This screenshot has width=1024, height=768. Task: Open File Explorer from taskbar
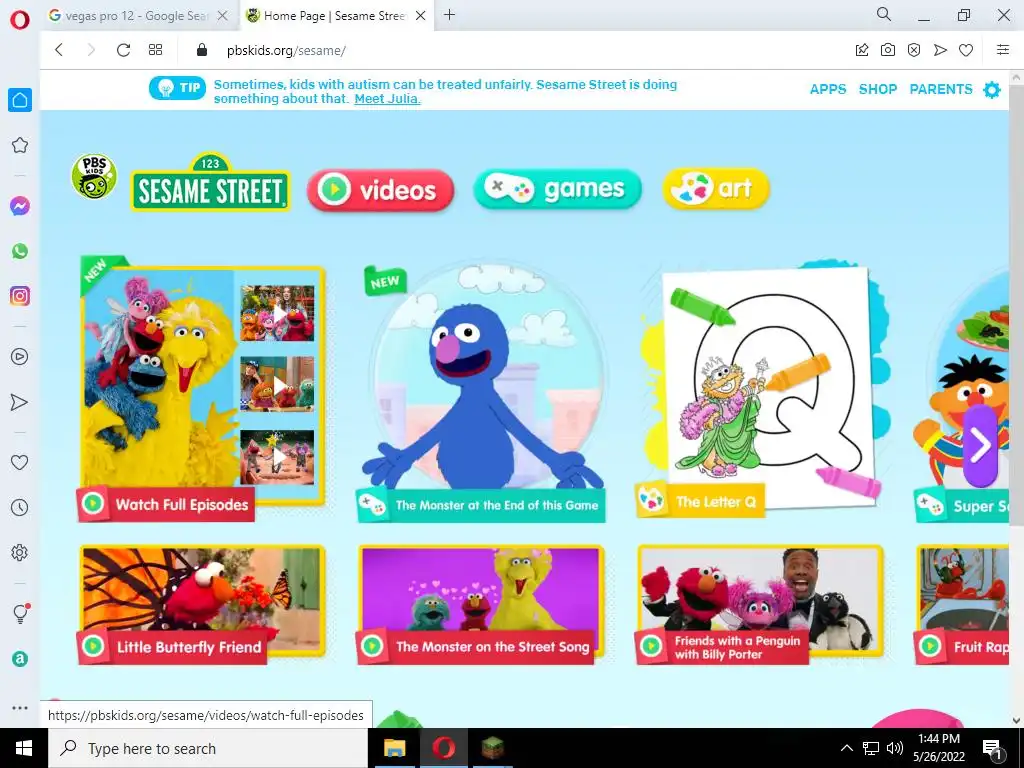click(394, 748)
